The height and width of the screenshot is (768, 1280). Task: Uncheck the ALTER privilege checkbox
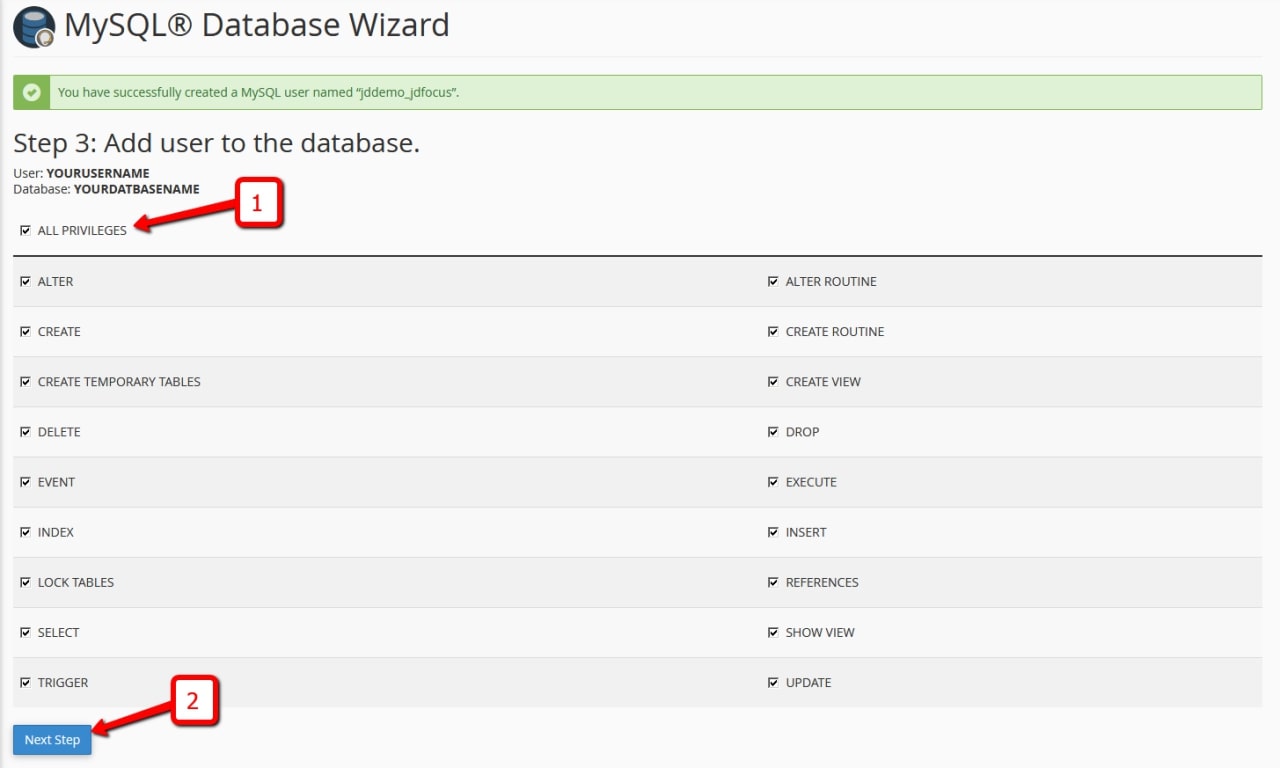click(x=26, y=281)
